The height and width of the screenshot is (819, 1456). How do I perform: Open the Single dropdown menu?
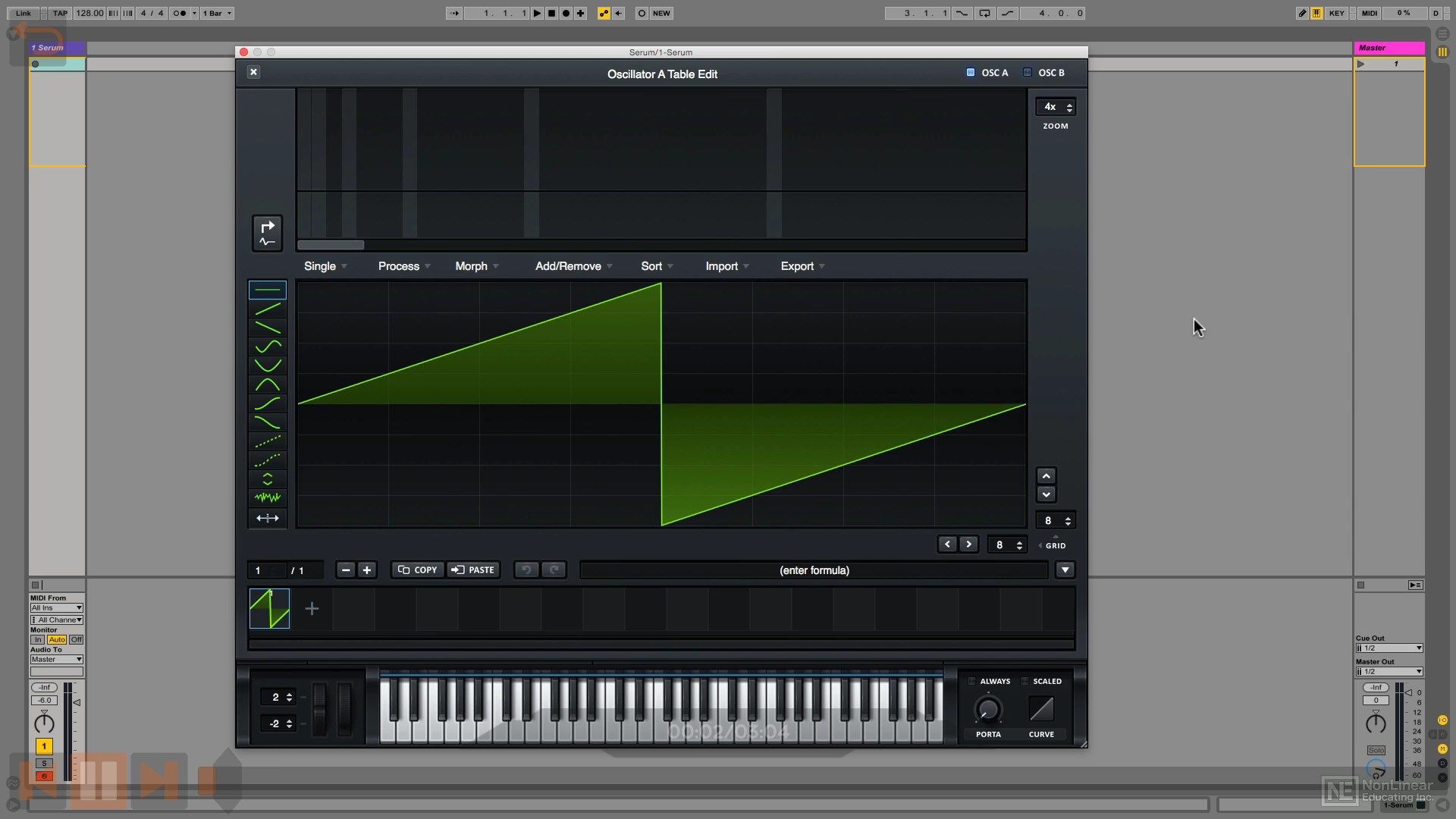point(325,266)
